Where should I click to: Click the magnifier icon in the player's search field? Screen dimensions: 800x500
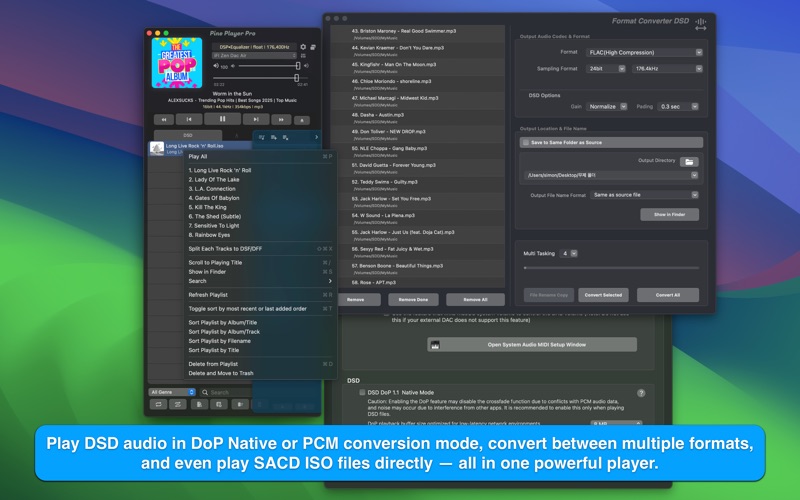pos(205,392)
